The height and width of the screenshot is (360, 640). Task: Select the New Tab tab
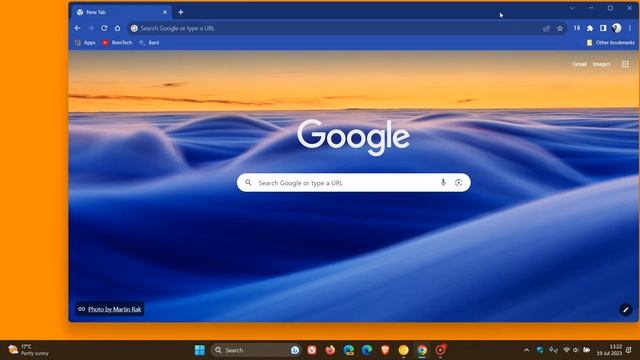pyautogui.click(x=122, y=12)
